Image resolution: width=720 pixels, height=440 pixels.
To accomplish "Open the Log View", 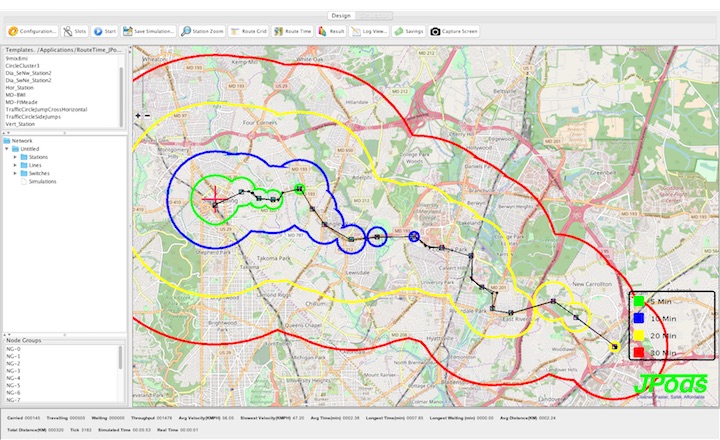I will (369, 31).
